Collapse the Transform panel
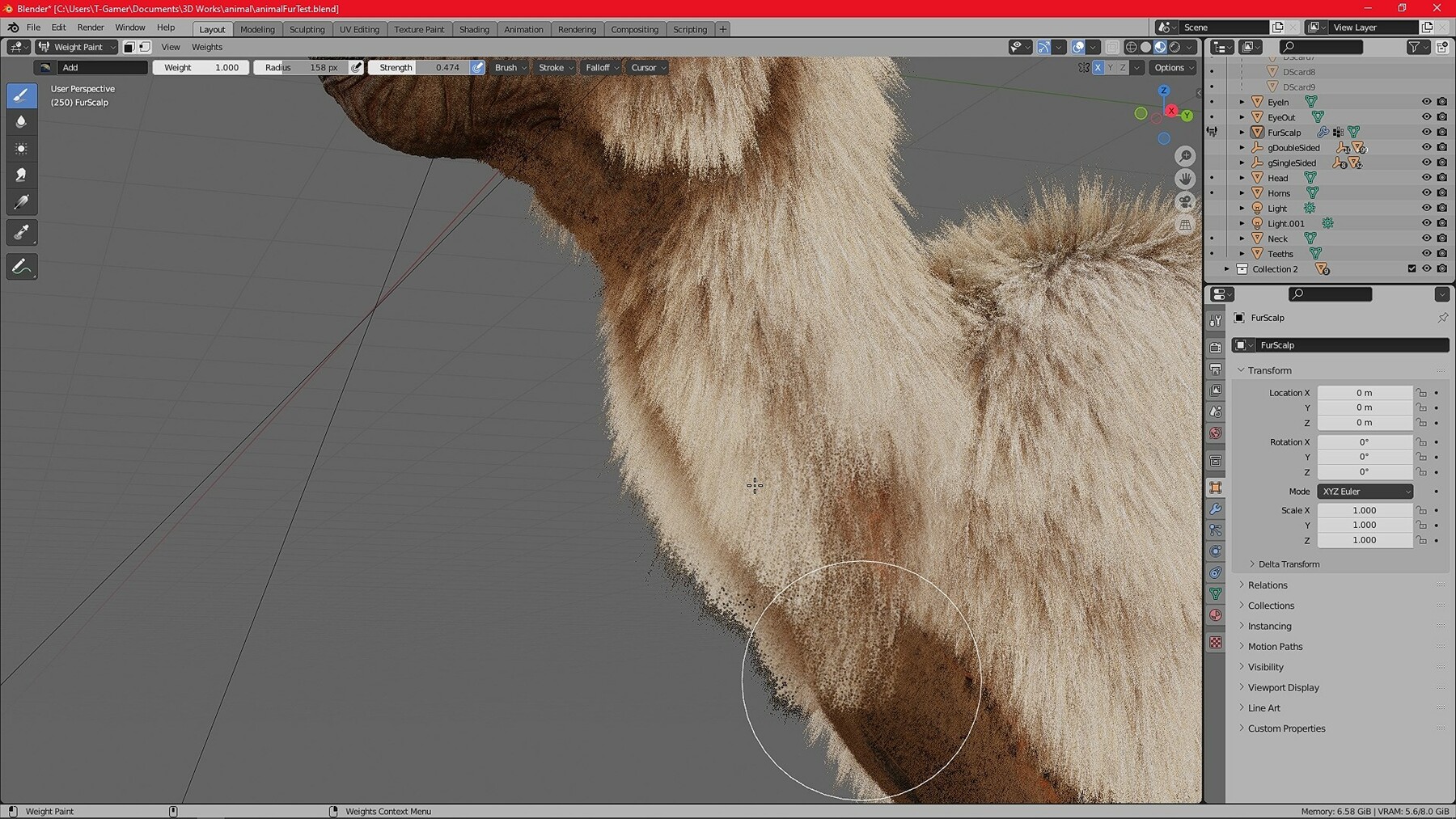The width and height of the screenshot is (1456, 819). tap(1268, 369)
